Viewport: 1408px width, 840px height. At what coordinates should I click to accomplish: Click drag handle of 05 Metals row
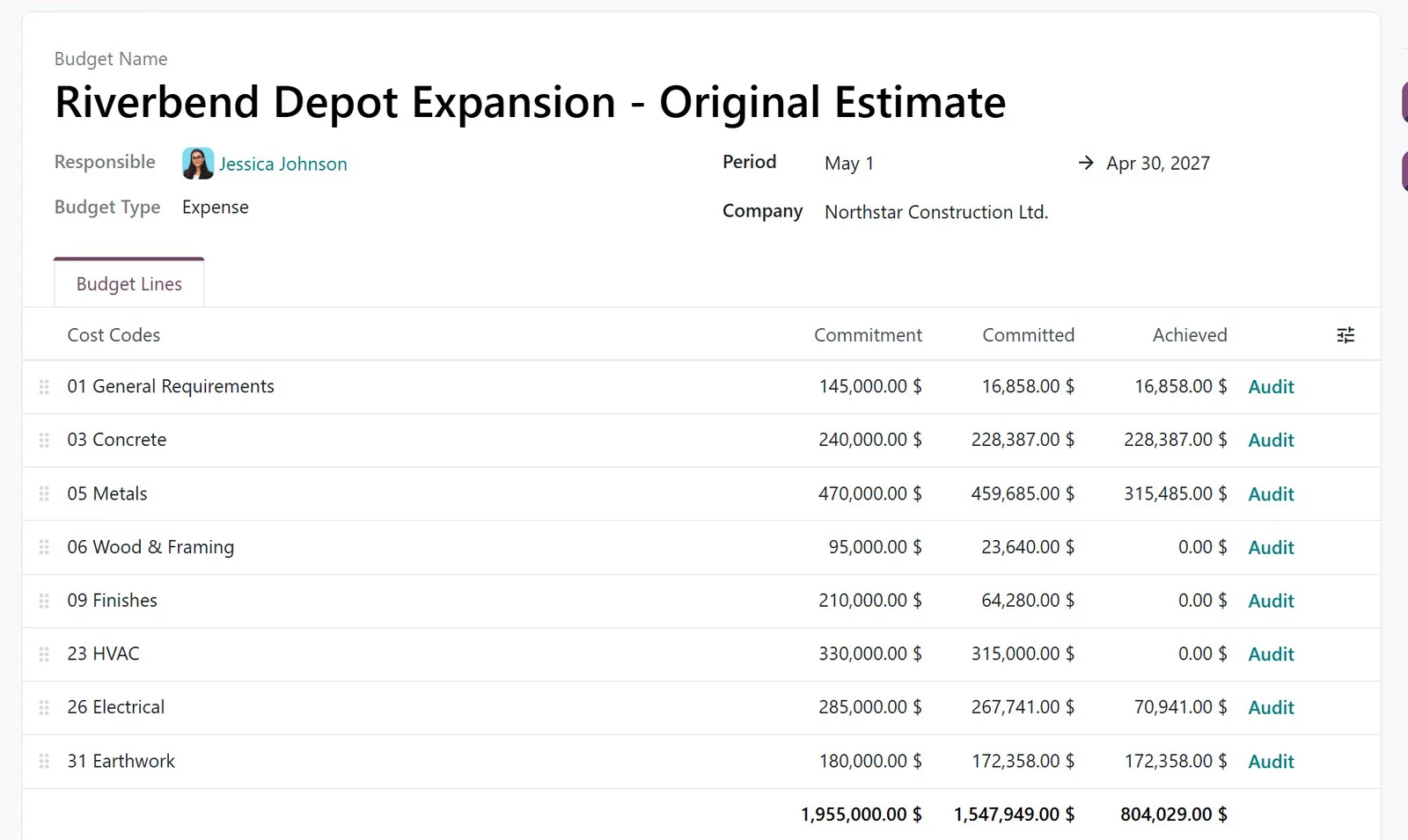coord(44,494)
